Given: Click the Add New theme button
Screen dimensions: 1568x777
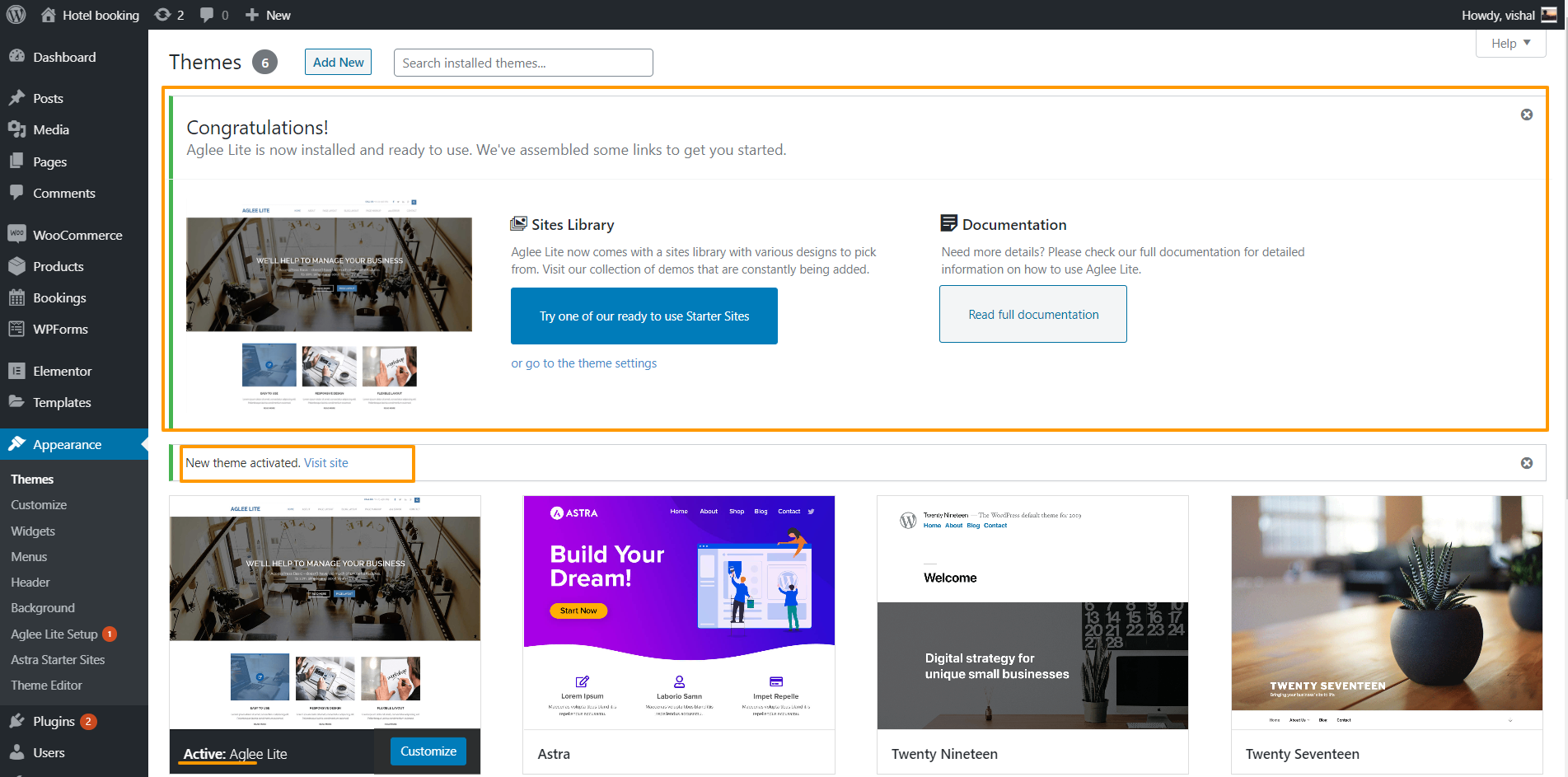Looking at the screenshot, I should tap(338, 62).
